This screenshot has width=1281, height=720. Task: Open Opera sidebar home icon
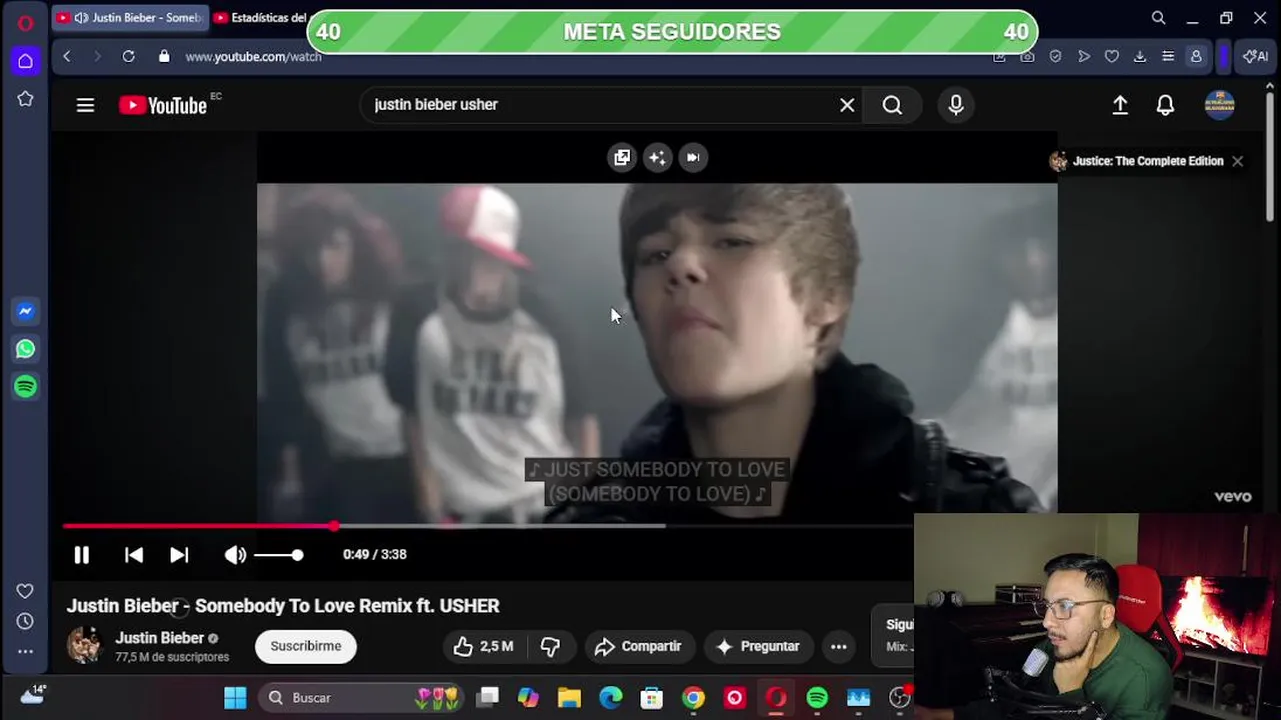[25, 61]
